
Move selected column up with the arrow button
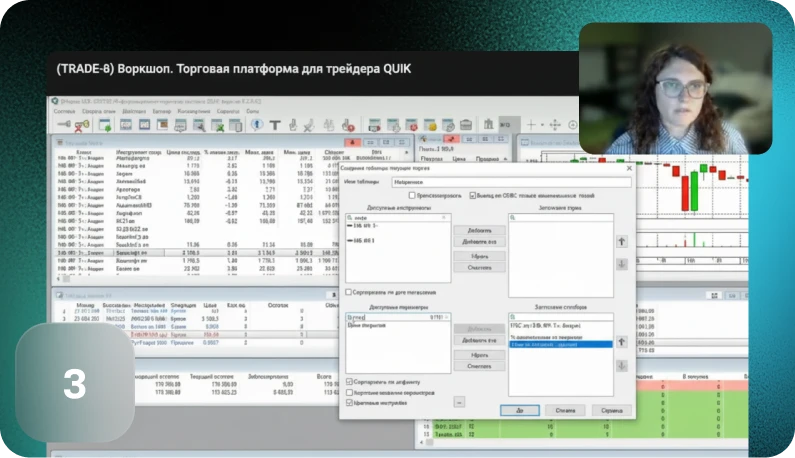click(621, 342)
